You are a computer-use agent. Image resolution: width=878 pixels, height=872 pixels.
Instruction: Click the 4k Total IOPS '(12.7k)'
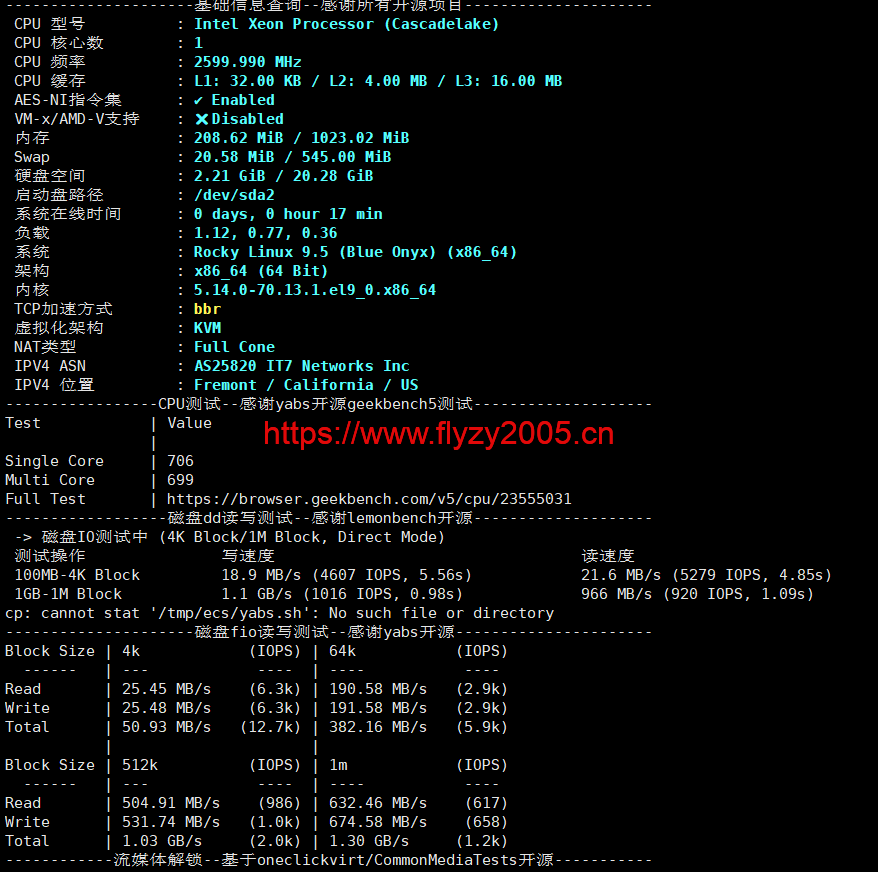(x=270, y=727)
